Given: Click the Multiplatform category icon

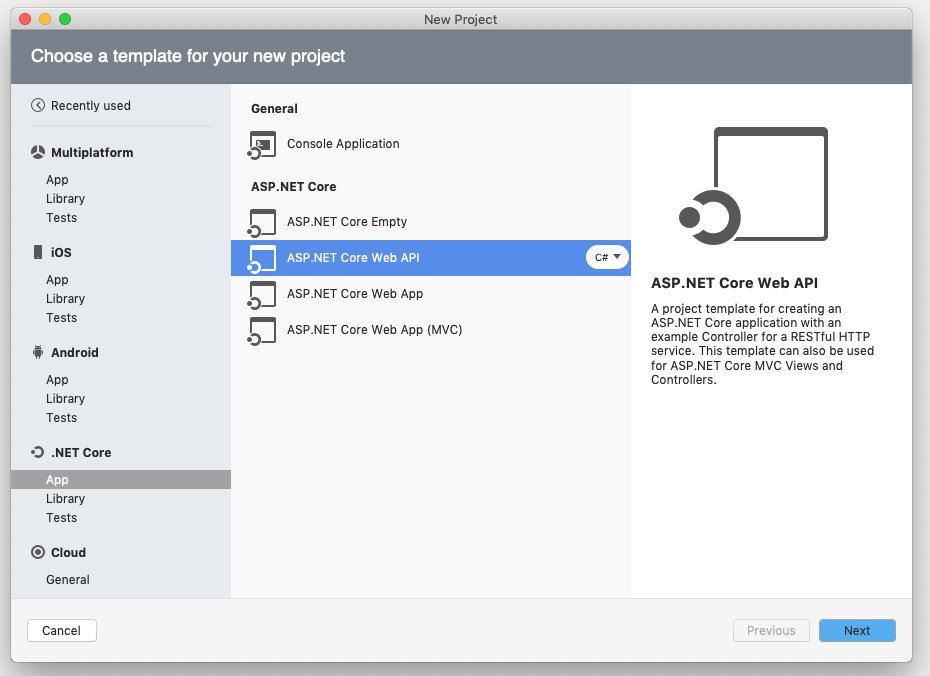Looking at the screenshot, I should [38, 152].
